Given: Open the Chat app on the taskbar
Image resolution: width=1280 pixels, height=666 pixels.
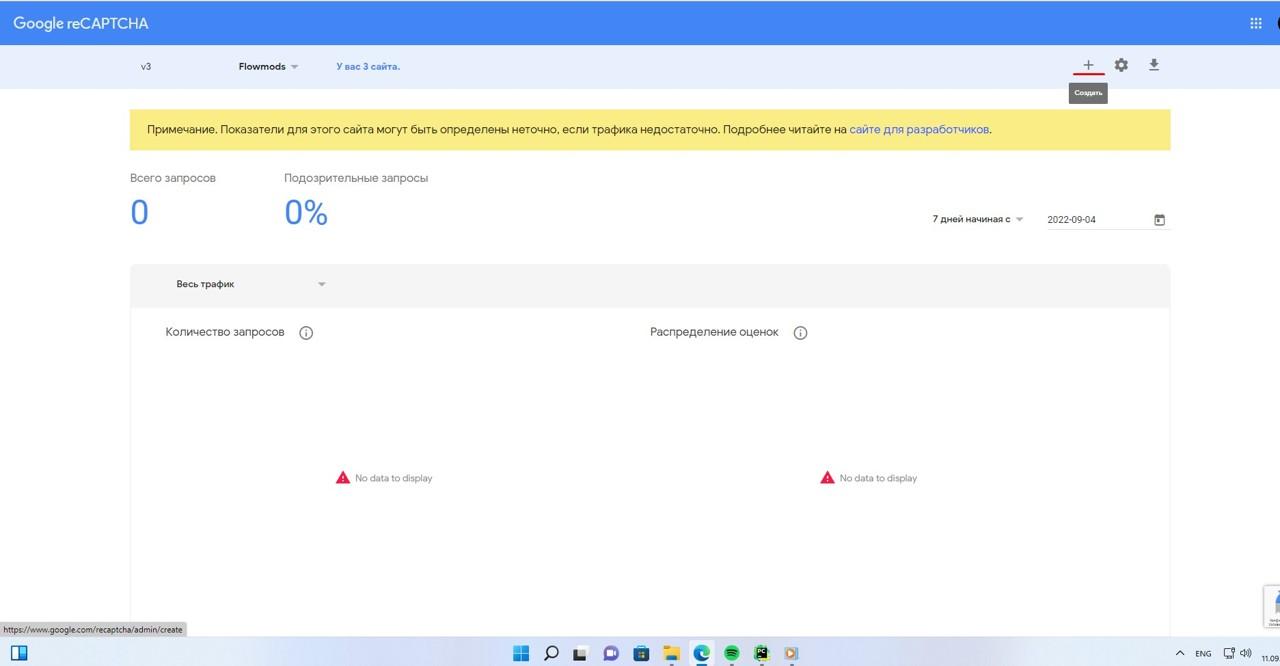Looking at the screenshot, I should point(611,653).
